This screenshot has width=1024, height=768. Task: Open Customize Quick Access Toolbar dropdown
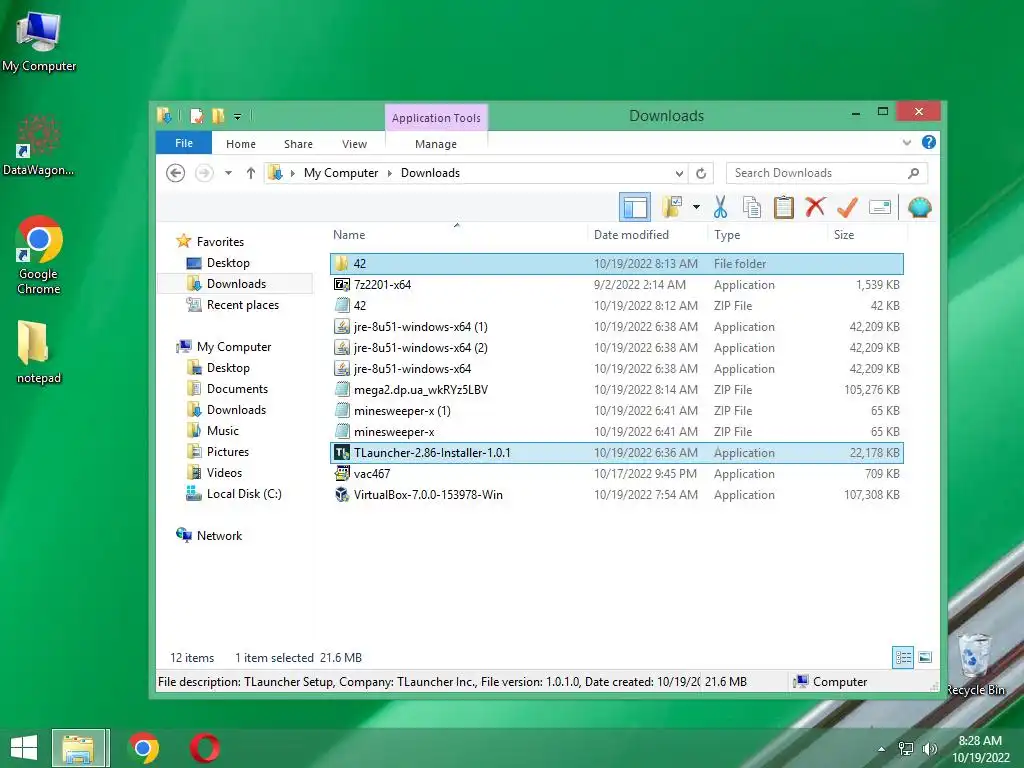(238, 117)
